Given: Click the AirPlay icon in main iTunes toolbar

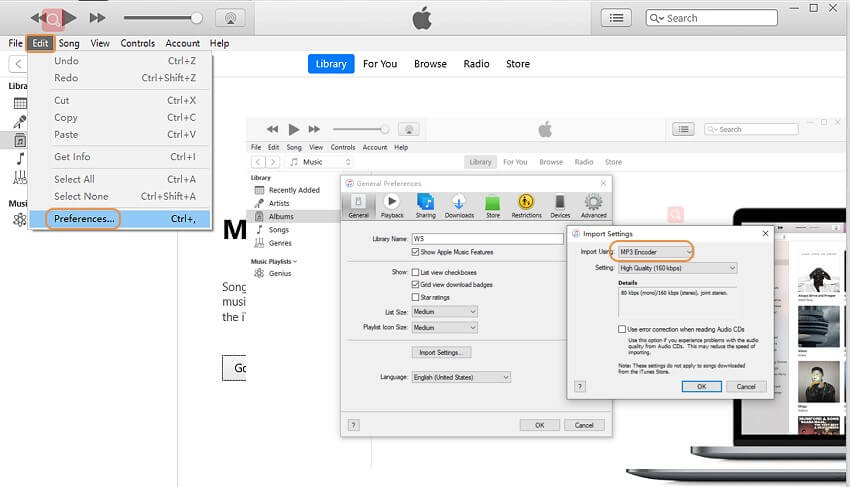Looking at the screenshot, I should [x=230, y=18].
